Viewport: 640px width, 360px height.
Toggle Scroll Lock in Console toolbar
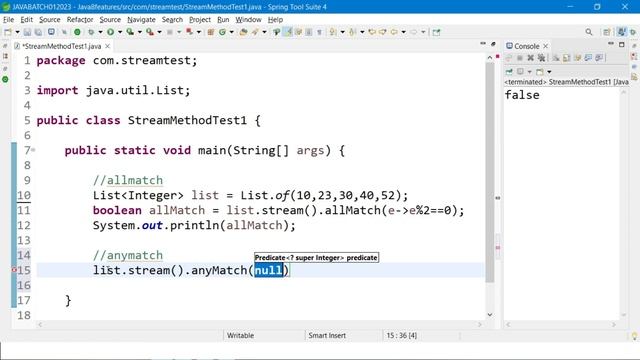click(566, 58)
